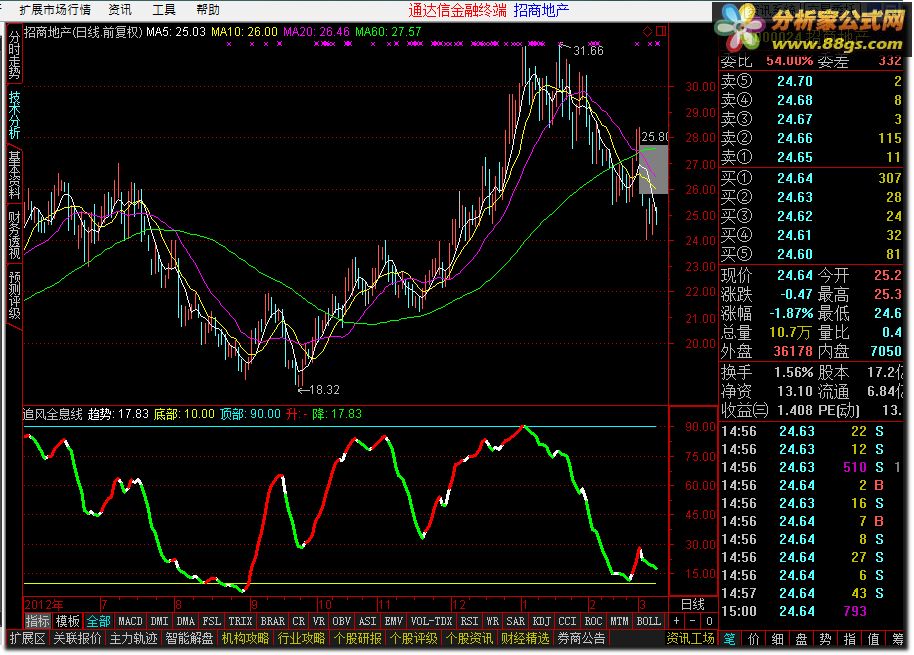Select the BOLL indicator
Screen dimensions: 914x655
648,621
